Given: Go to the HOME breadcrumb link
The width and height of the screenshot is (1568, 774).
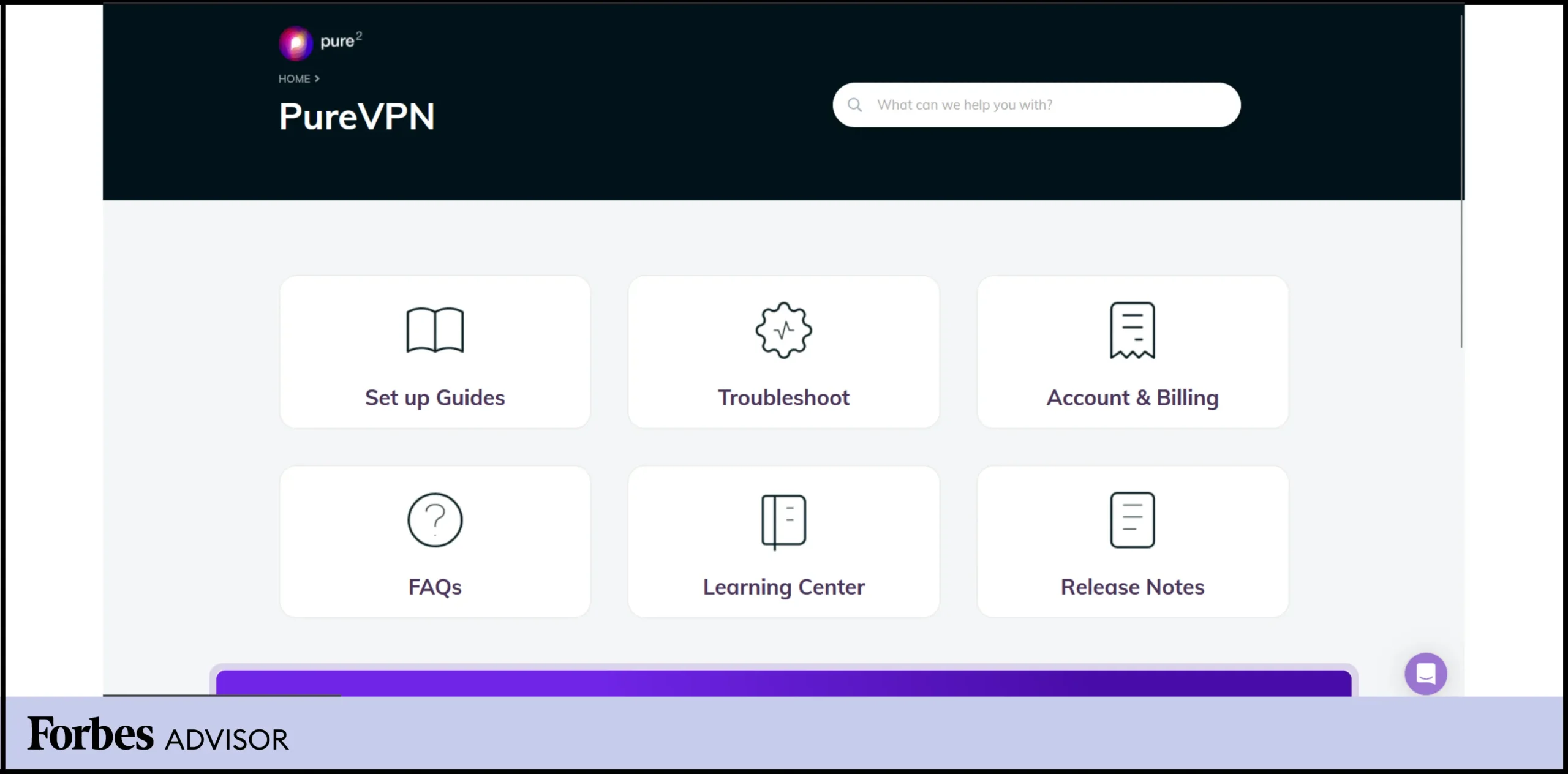Looking at the screenshot, I should (x=294, y=79).
